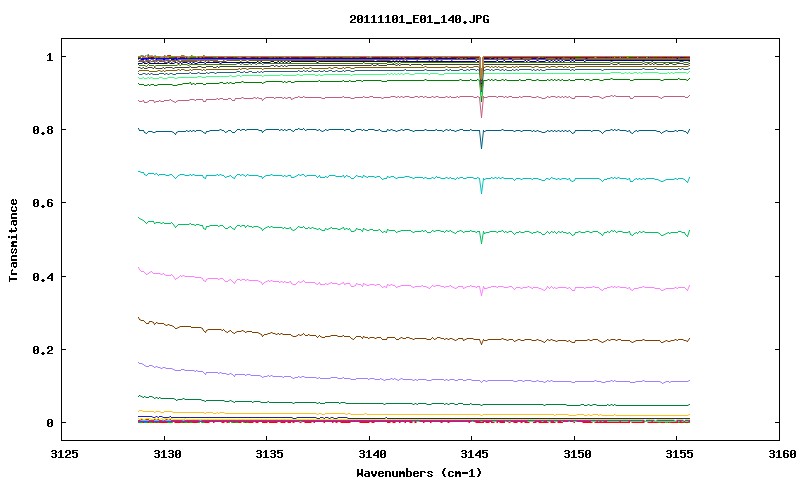This screenshot has width=800, height=480.
Task: Click y-axis tick label 0.8
Action: click(43, 130)
